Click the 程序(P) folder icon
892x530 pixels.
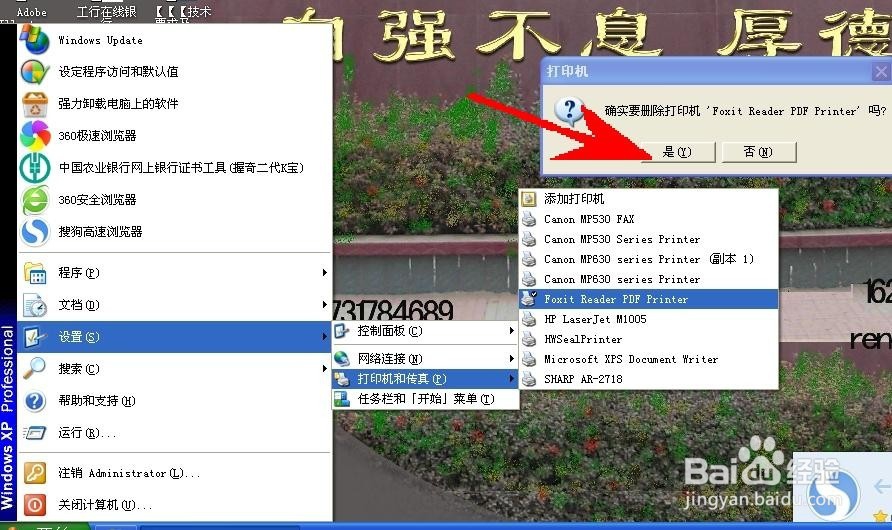point(35,273)
